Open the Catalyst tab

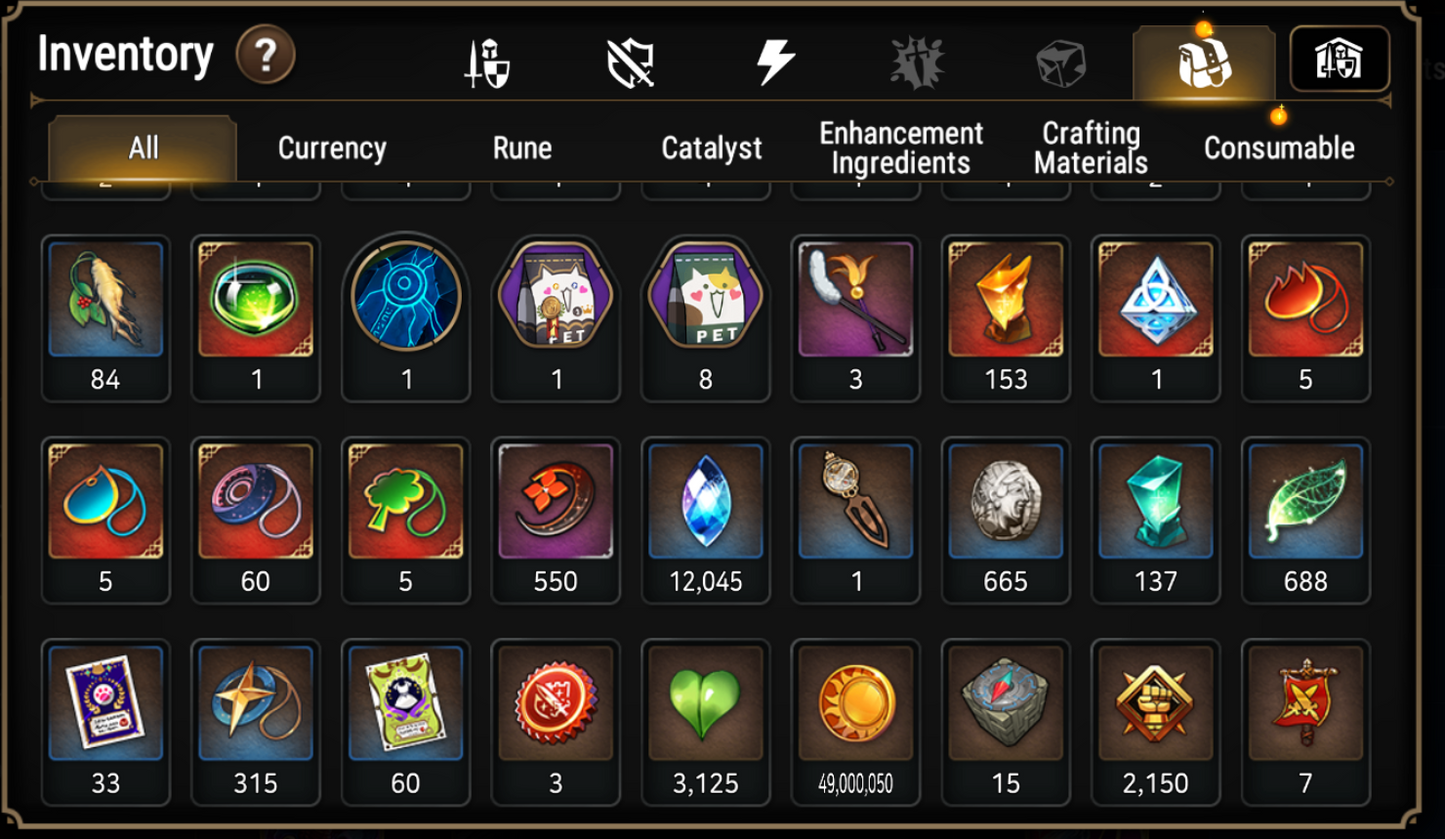tap(712, 148)
